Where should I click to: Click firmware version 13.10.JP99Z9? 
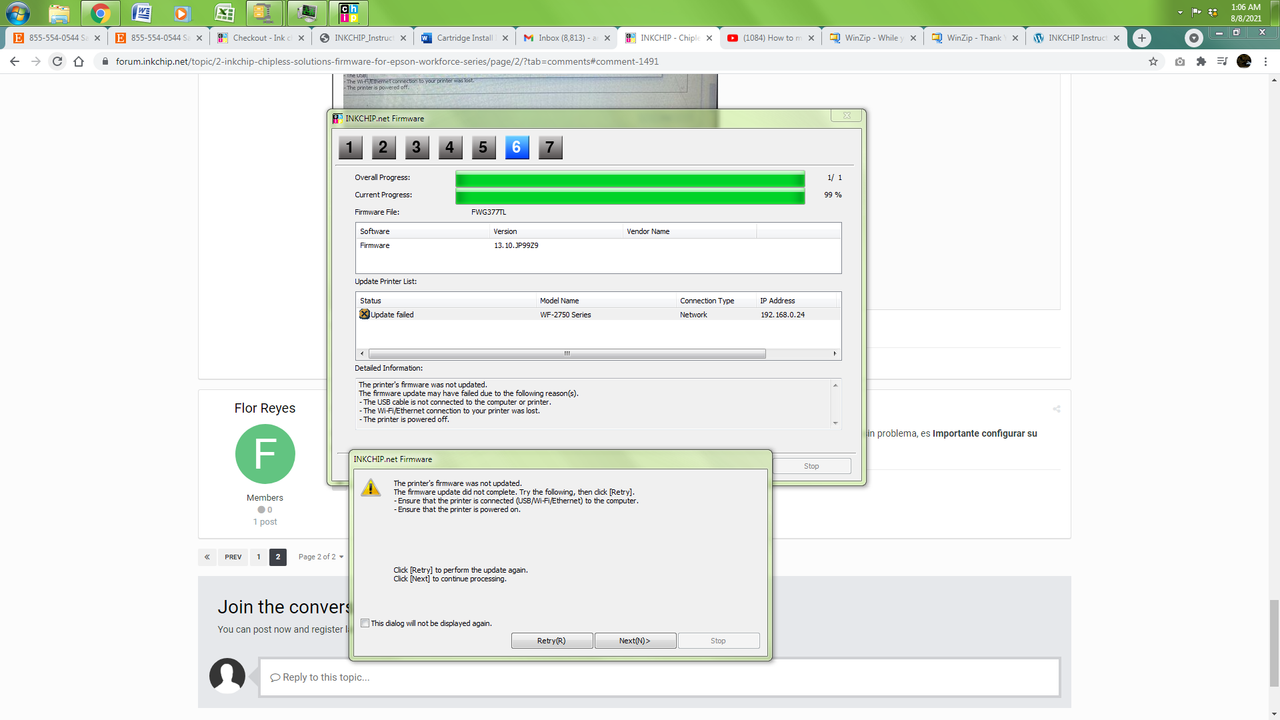pos(516,245)
